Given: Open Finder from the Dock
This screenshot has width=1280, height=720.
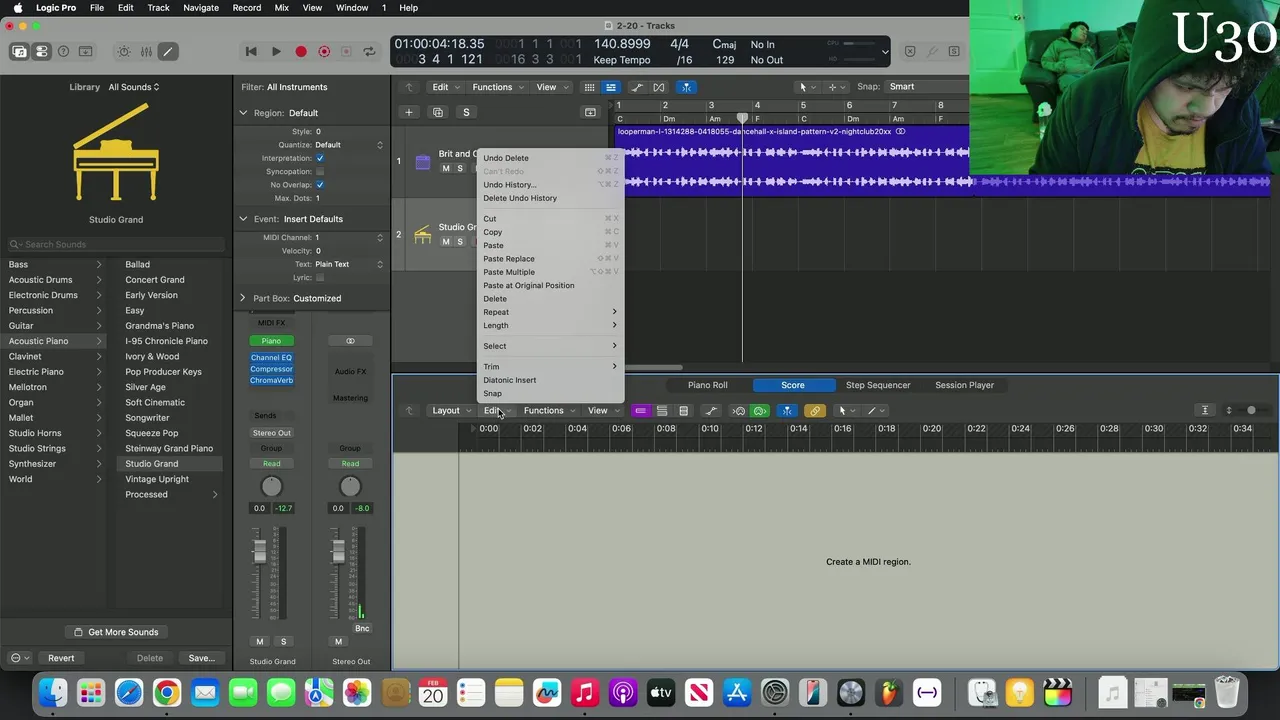Looking at the screenshot, I should tap(53, 692).
